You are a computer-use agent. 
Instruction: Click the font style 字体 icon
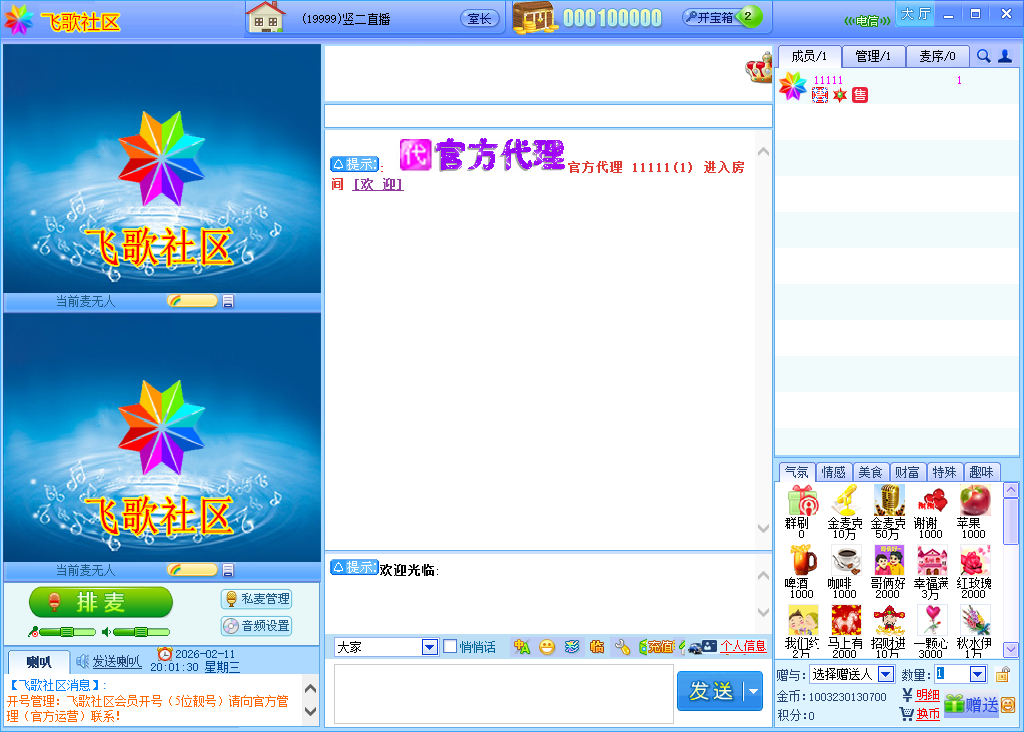[523, 648]
